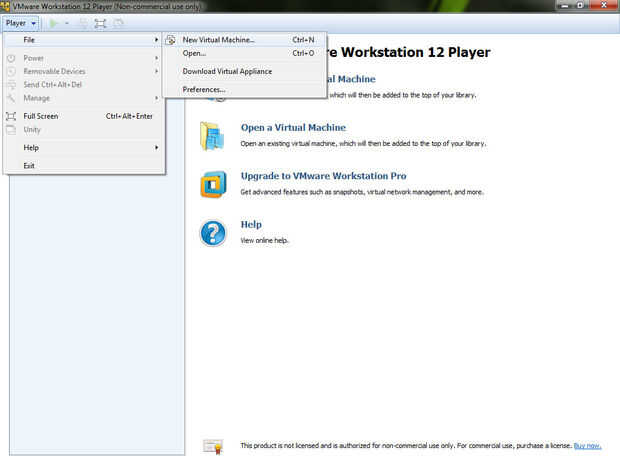The width and height of the screenshot is (620, 465).
Task: Select Removable Devices menu entry
Action: coord(84,71)
